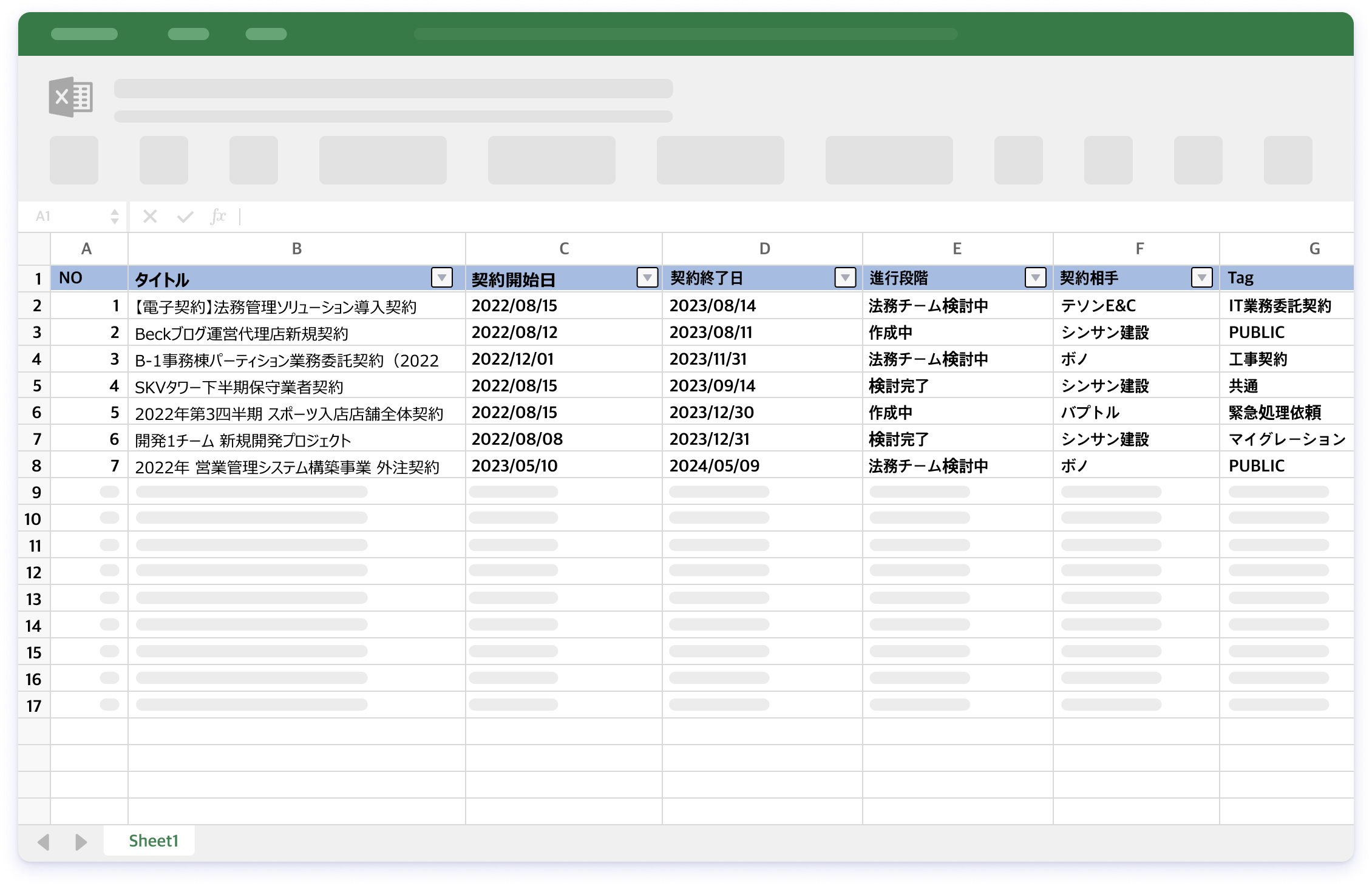Click the next sheet arrow
Image resolution: width=1372 pixels, height=886 pixels.
pyautogui.click(x=81, y=842)
